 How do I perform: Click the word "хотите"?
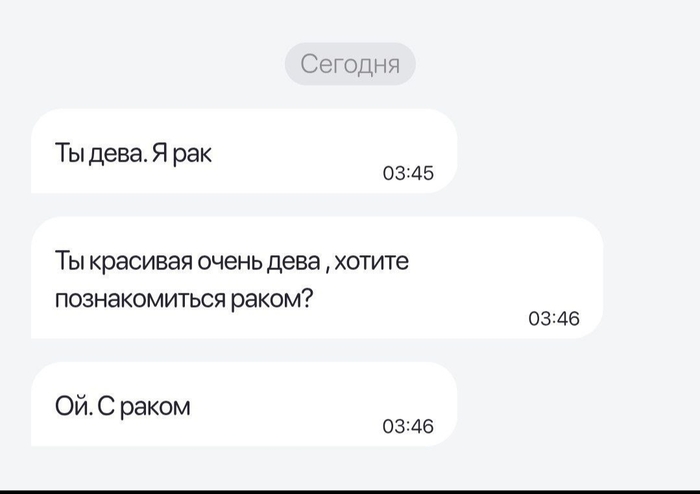point(371,261)
